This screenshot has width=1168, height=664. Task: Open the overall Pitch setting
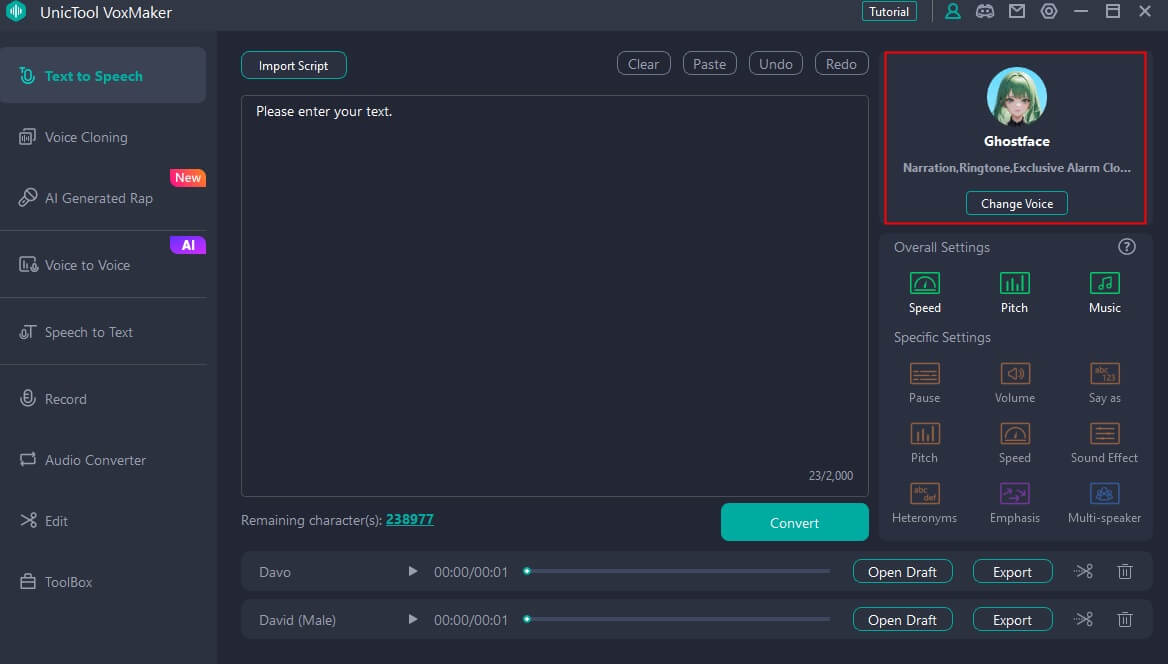[1014, 292]
